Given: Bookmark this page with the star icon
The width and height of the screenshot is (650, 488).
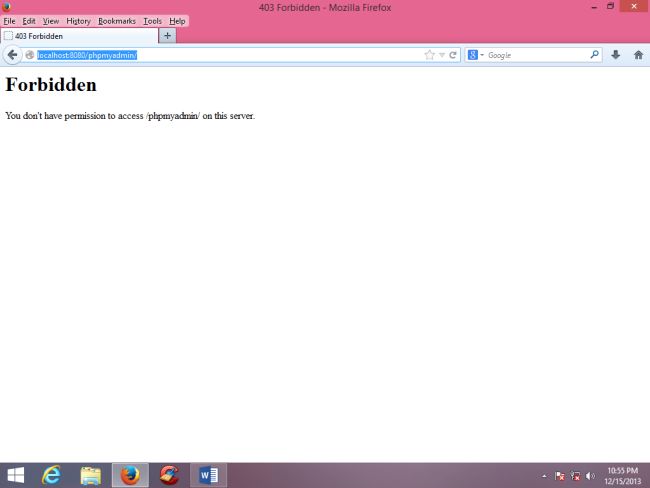Looking at the screenshot, I should [x=429, y=55].
